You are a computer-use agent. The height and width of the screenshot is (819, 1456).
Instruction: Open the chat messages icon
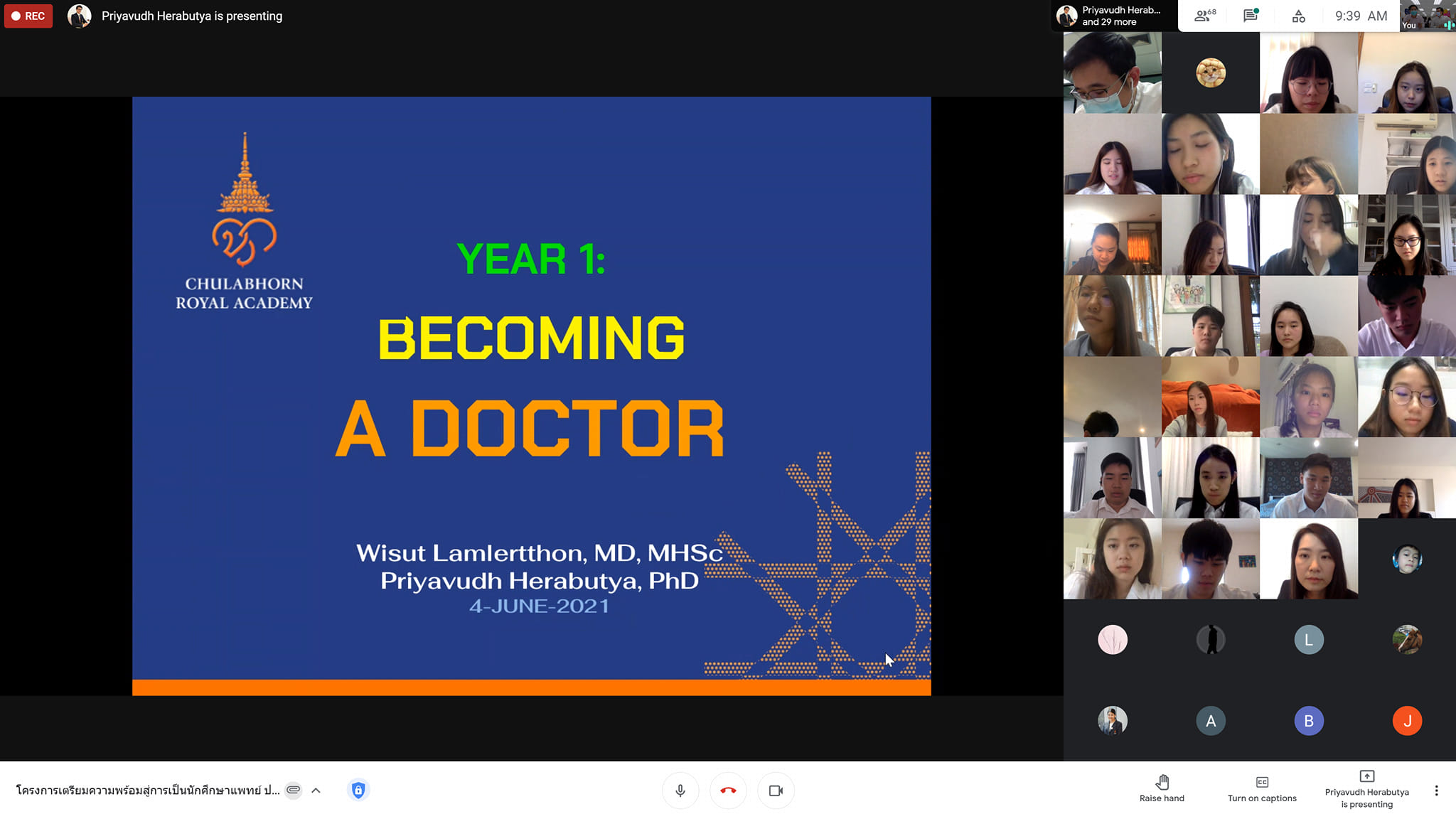(1251, 16)
